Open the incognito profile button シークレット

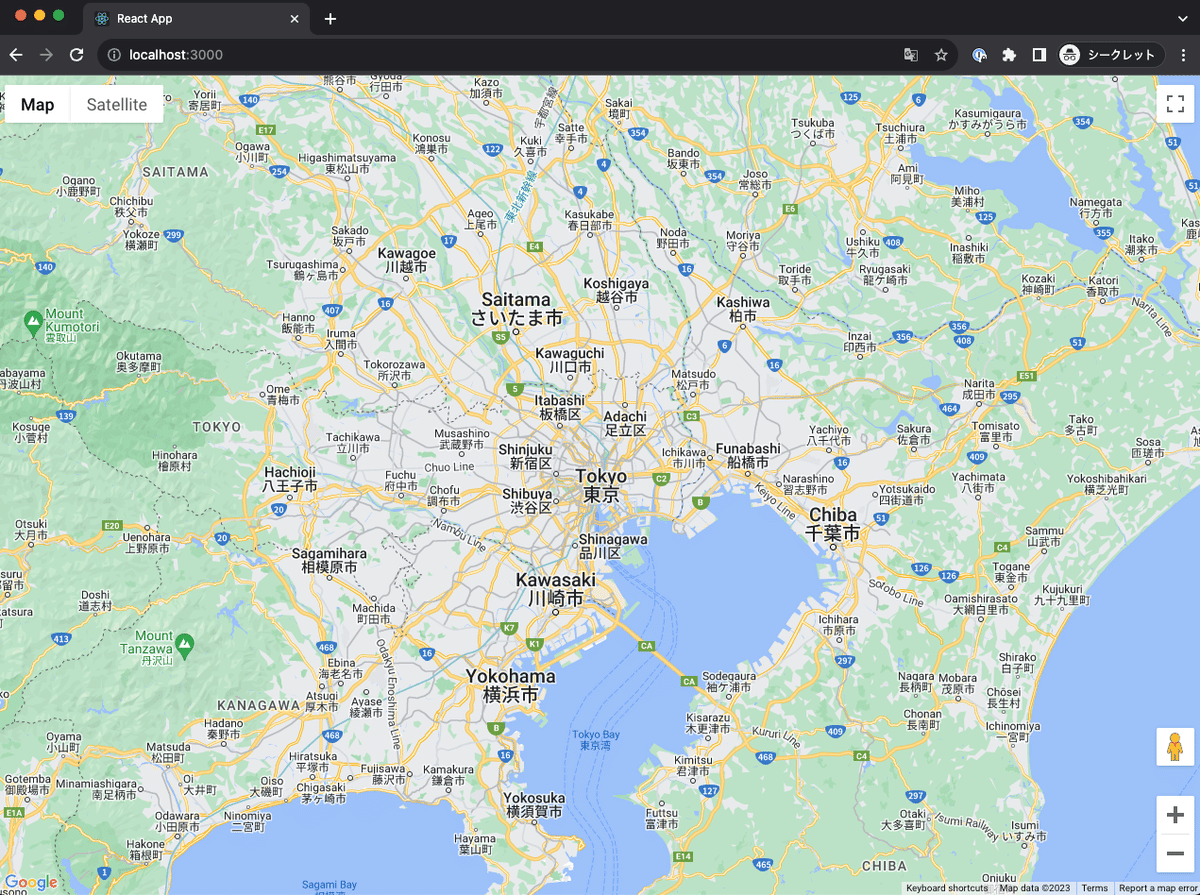1110,55
